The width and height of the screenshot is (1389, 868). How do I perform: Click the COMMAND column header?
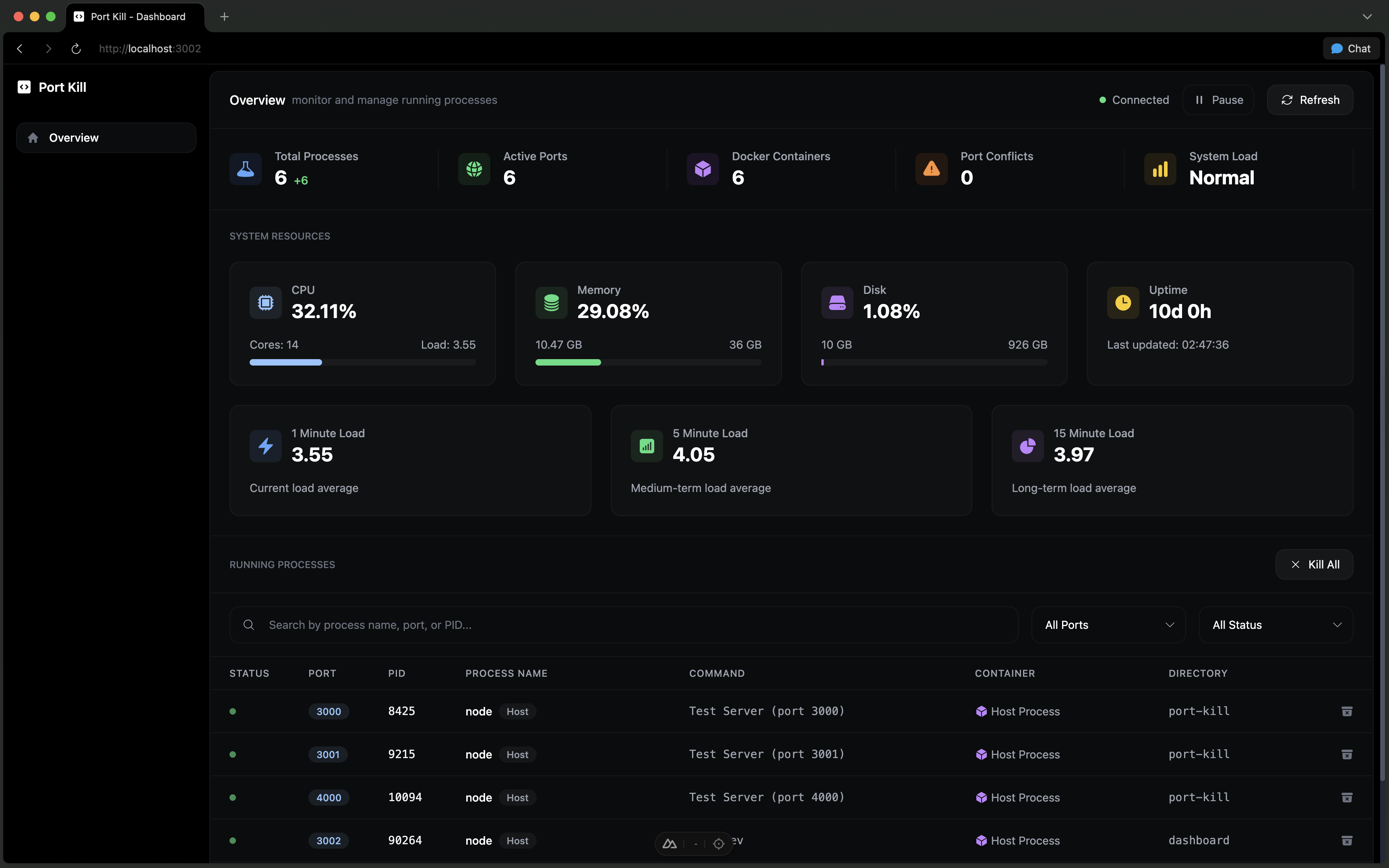pos(717,674)
